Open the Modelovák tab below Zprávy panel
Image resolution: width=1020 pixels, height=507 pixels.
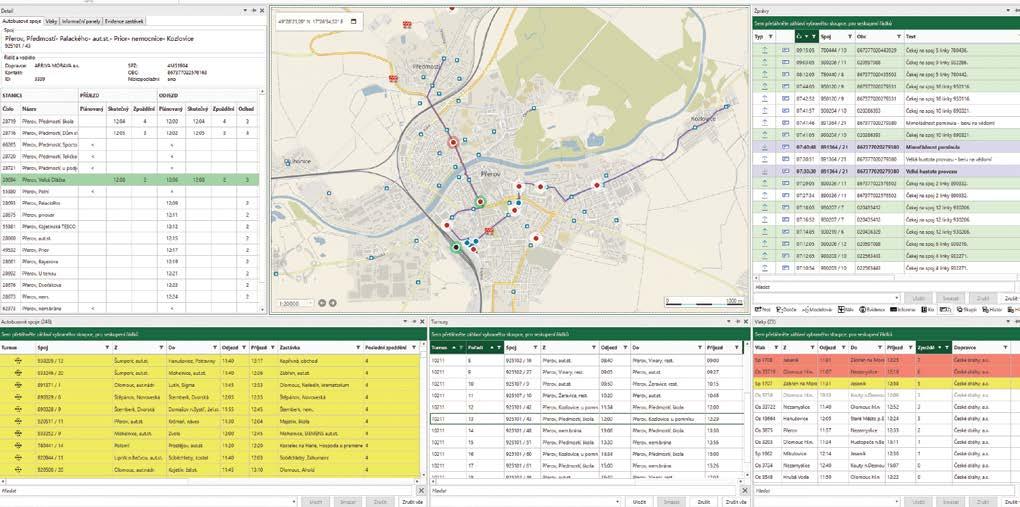[818, 310]
